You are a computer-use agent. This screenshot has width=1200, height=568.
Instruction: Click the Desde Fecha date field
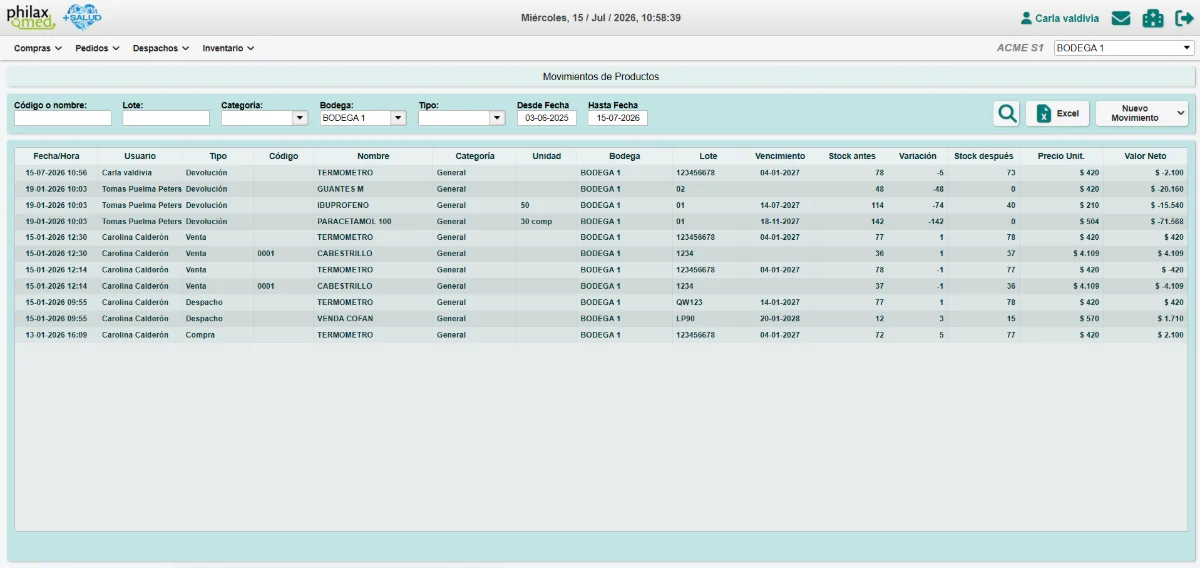[x=547, y=118]
